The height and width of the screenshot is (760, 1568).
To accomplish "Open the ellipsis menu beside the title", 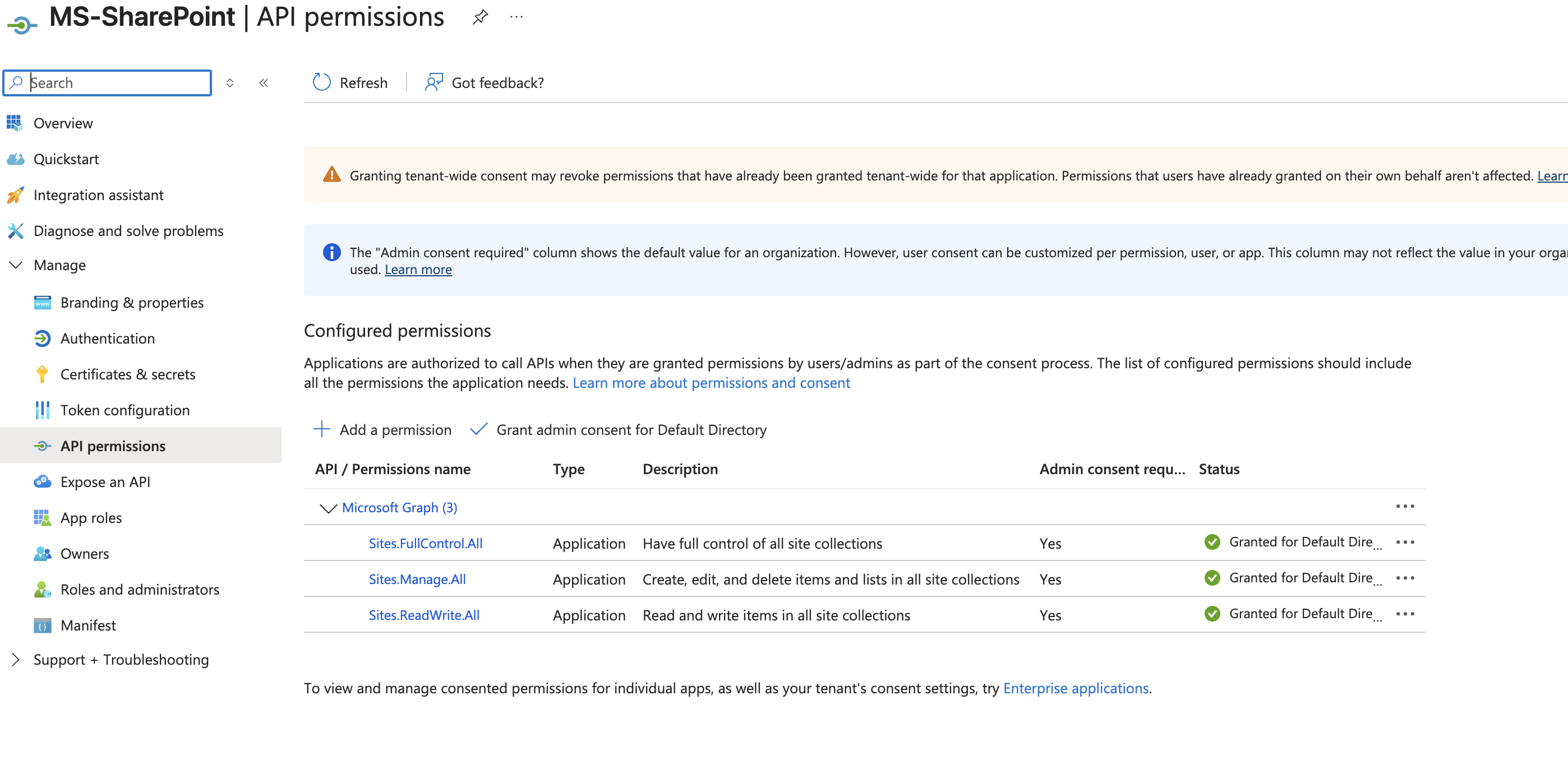I will coord(516,17).
